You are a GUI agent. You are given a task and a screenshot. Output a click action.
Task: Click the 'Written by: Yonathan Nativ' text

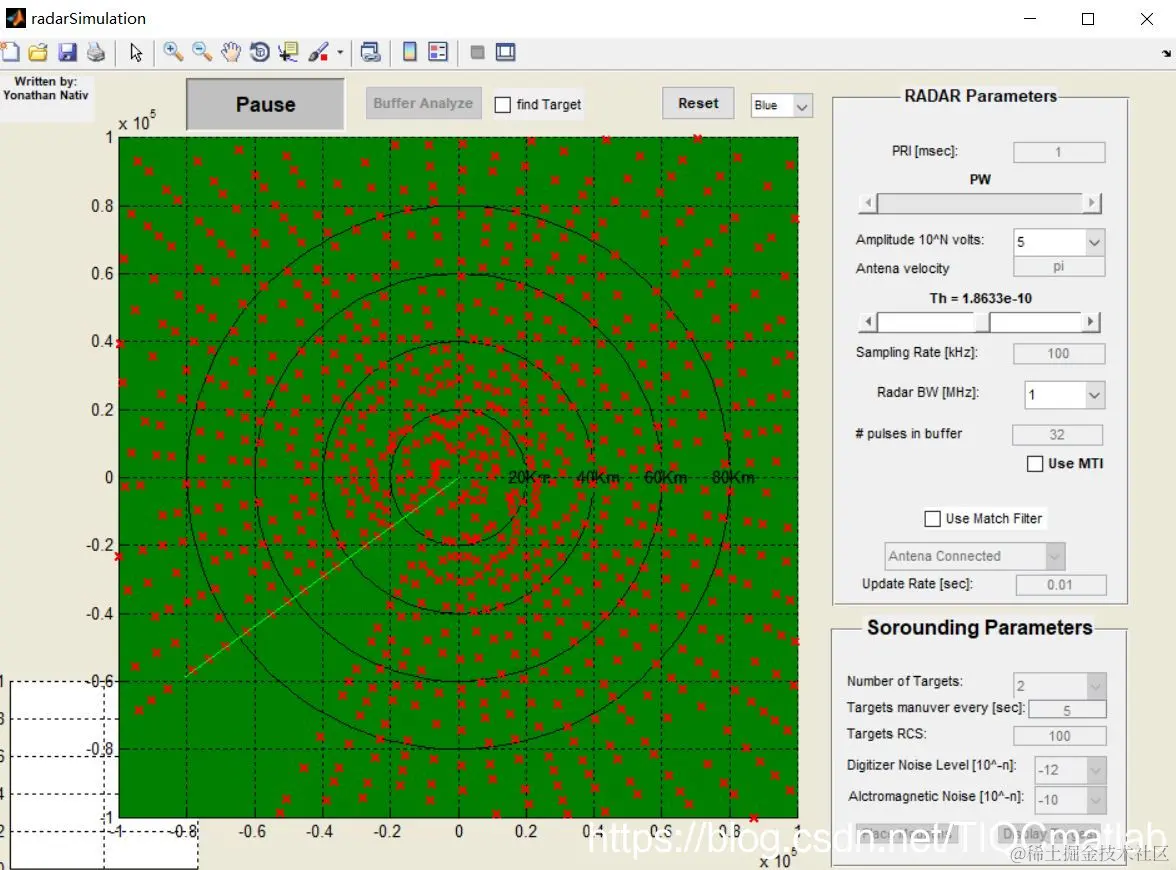coord(46,88)
